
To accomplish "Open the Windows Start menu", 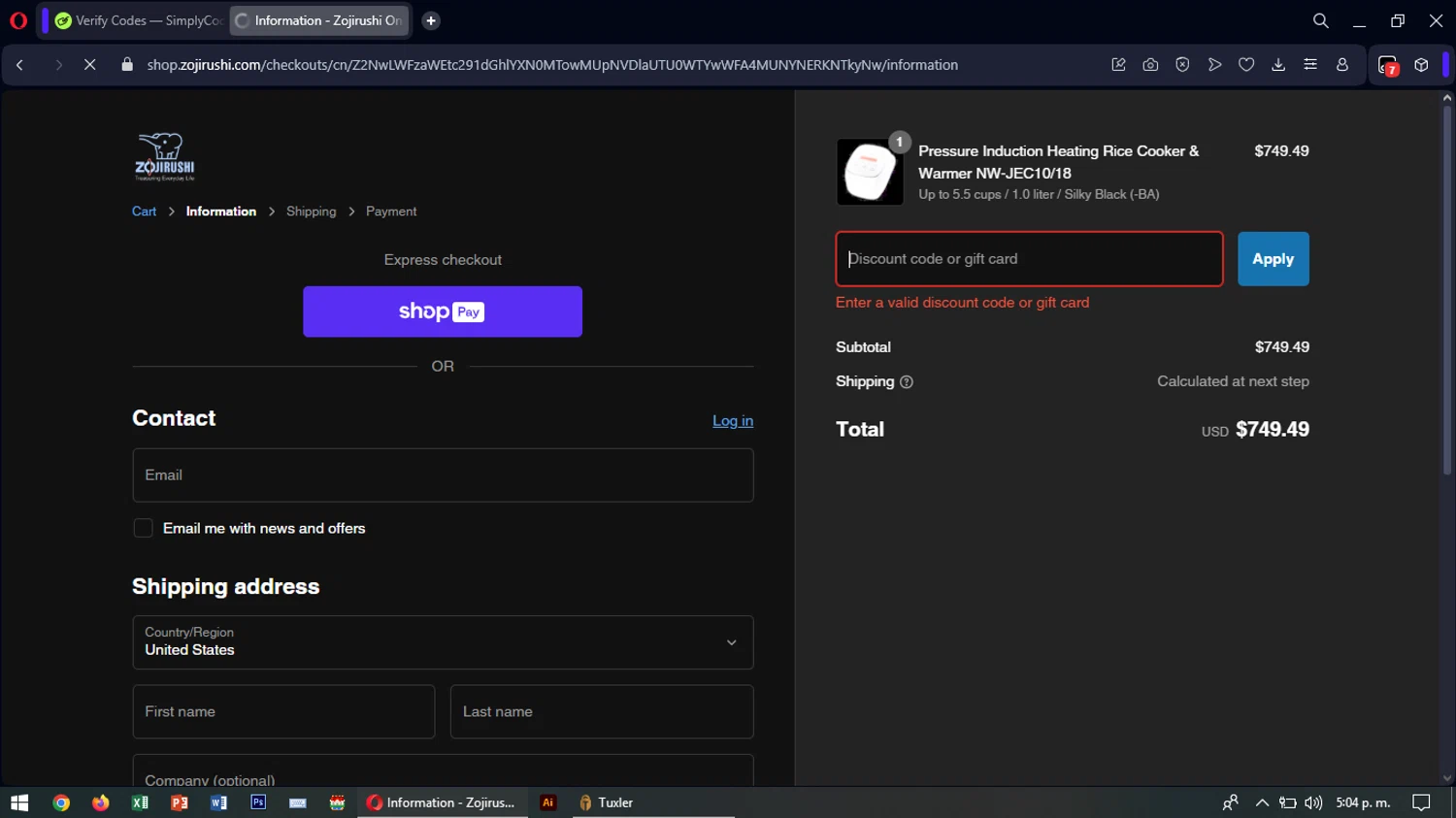I will [19, 802].
